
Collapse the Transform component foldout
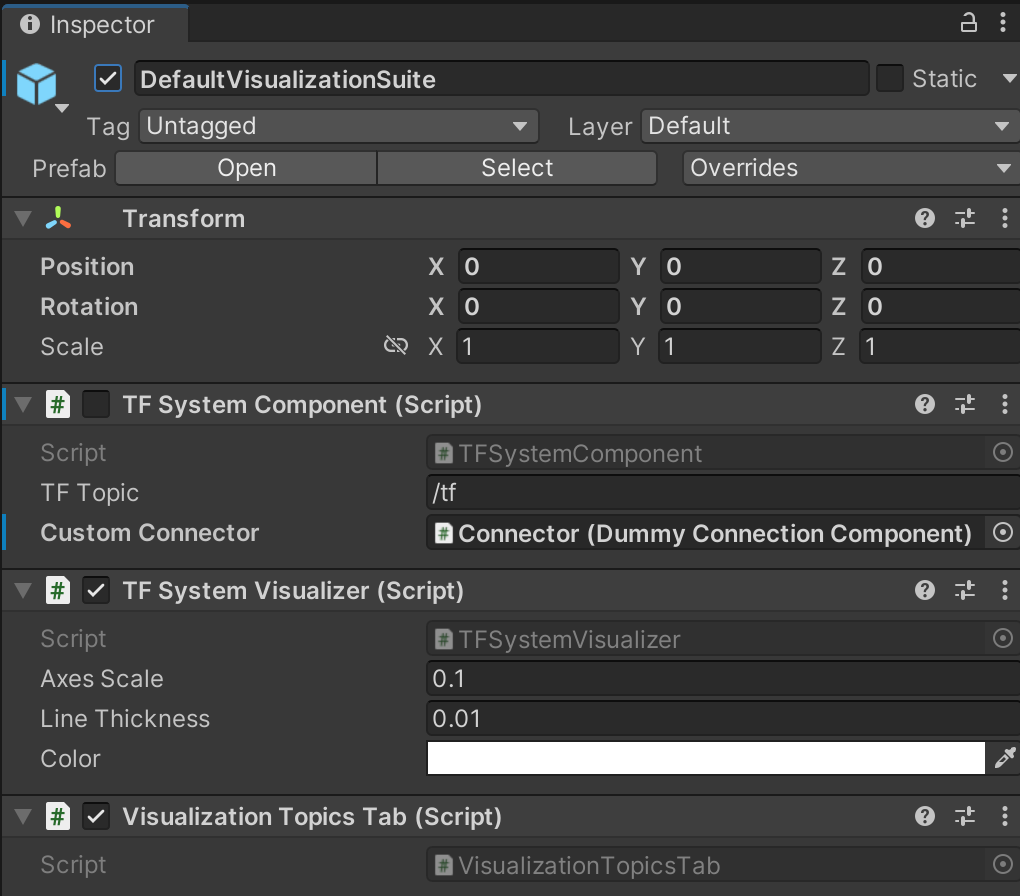23,219
